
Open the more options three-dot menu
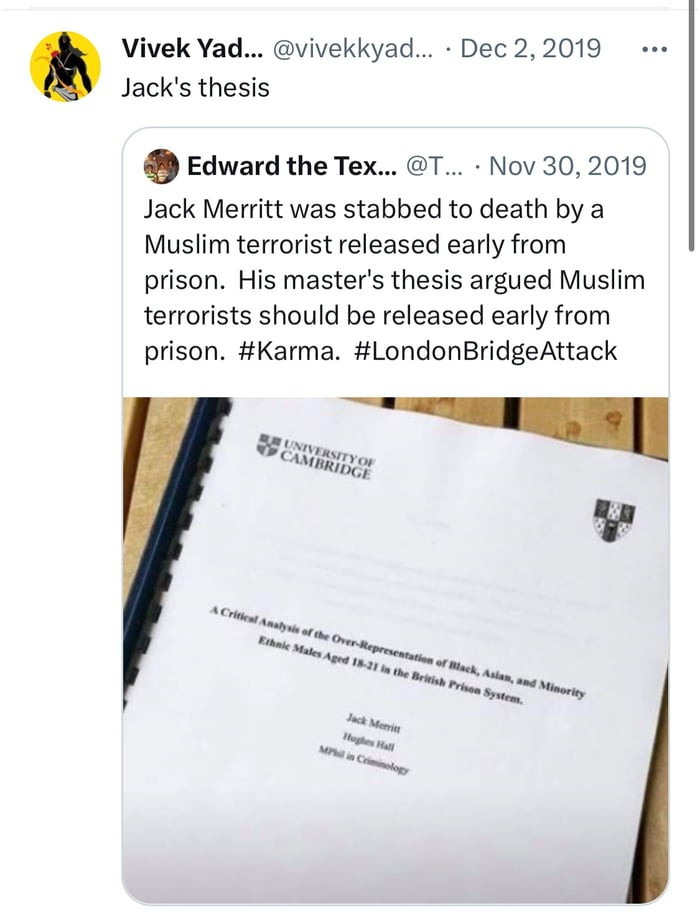[653, 49]
